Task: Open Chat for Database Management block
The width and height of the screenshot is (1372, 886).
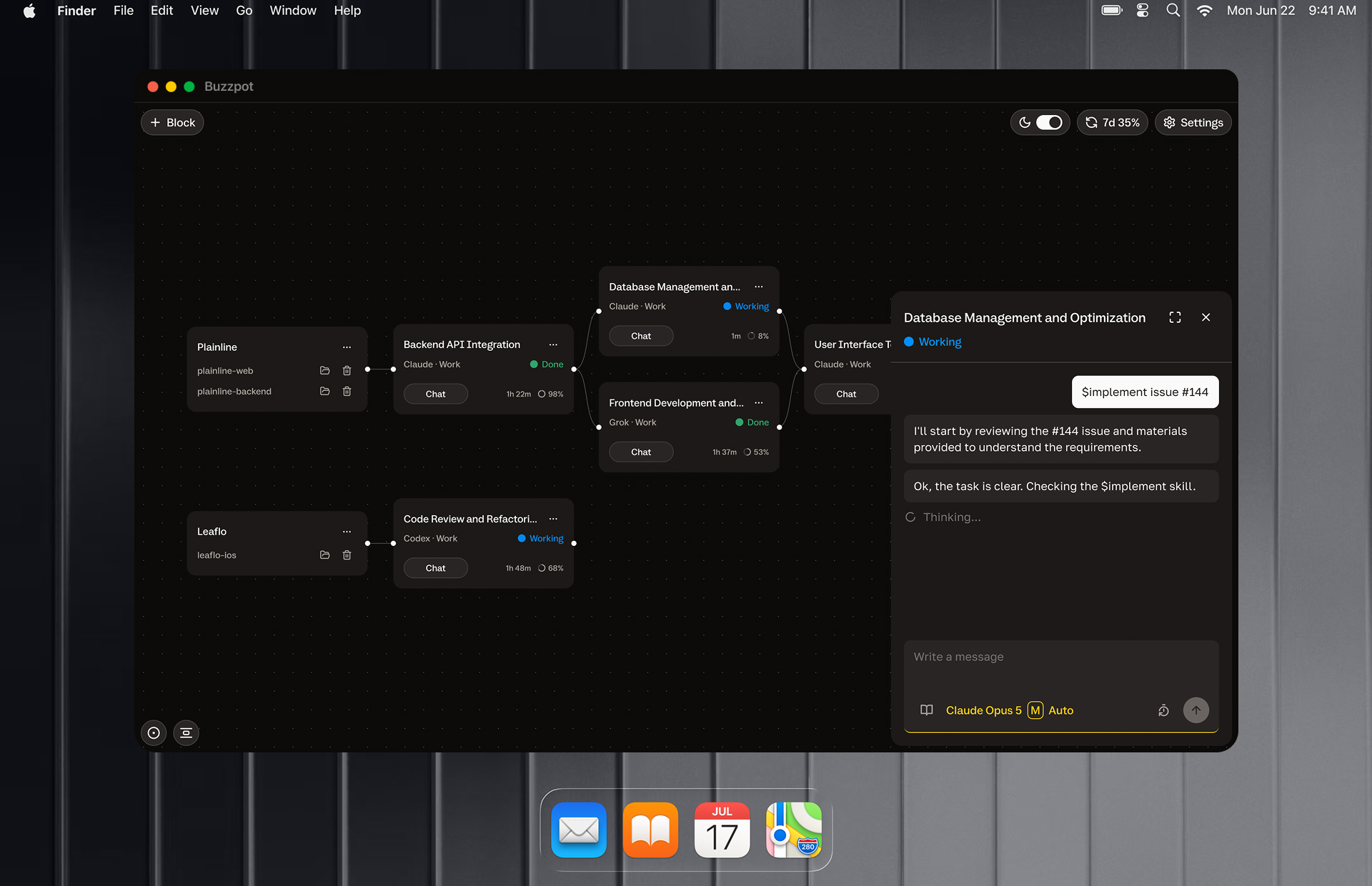Action: click(x=641, y=336)
